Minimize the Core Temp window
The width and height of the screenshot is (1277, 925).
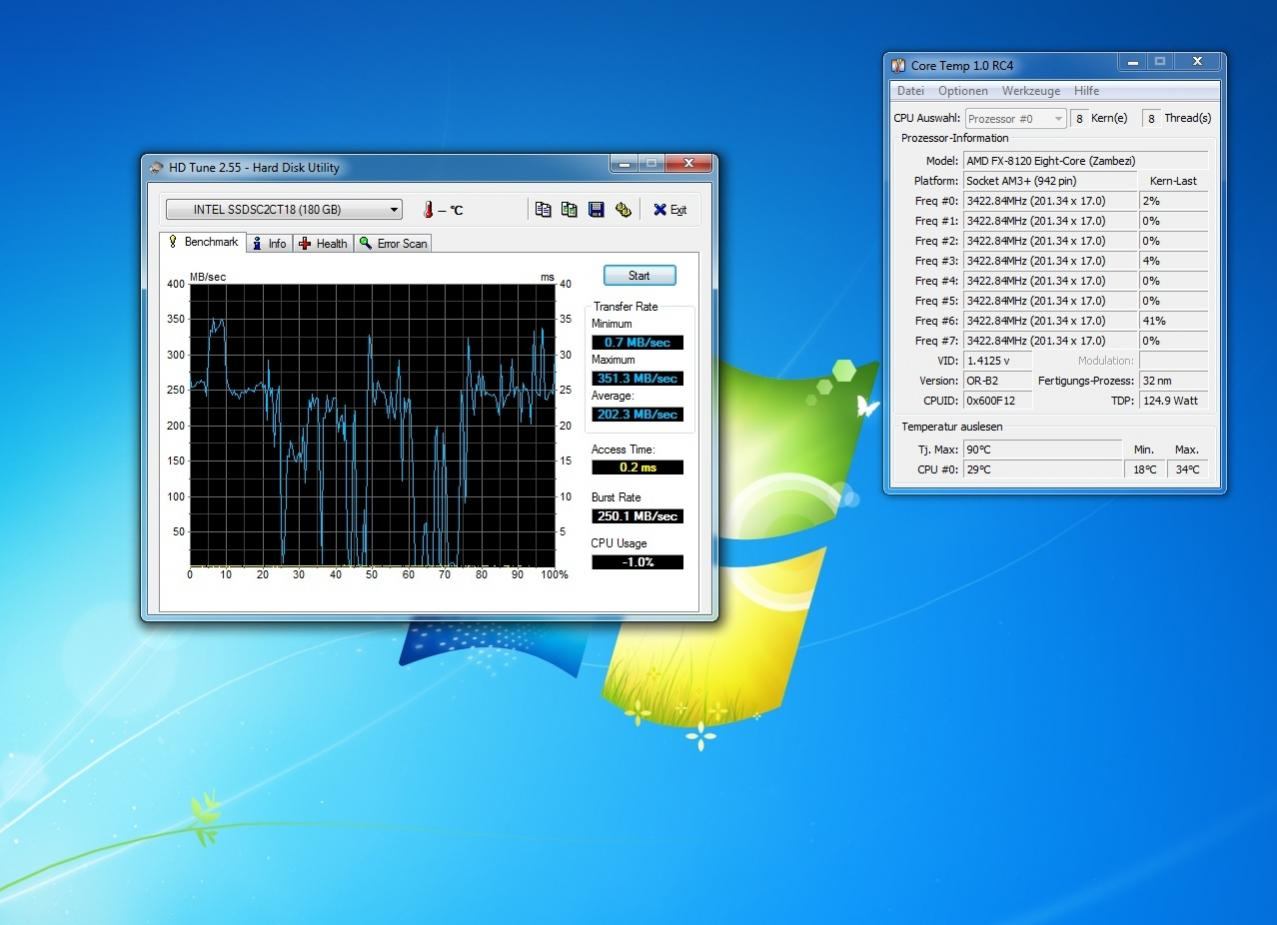point(1132,62)
